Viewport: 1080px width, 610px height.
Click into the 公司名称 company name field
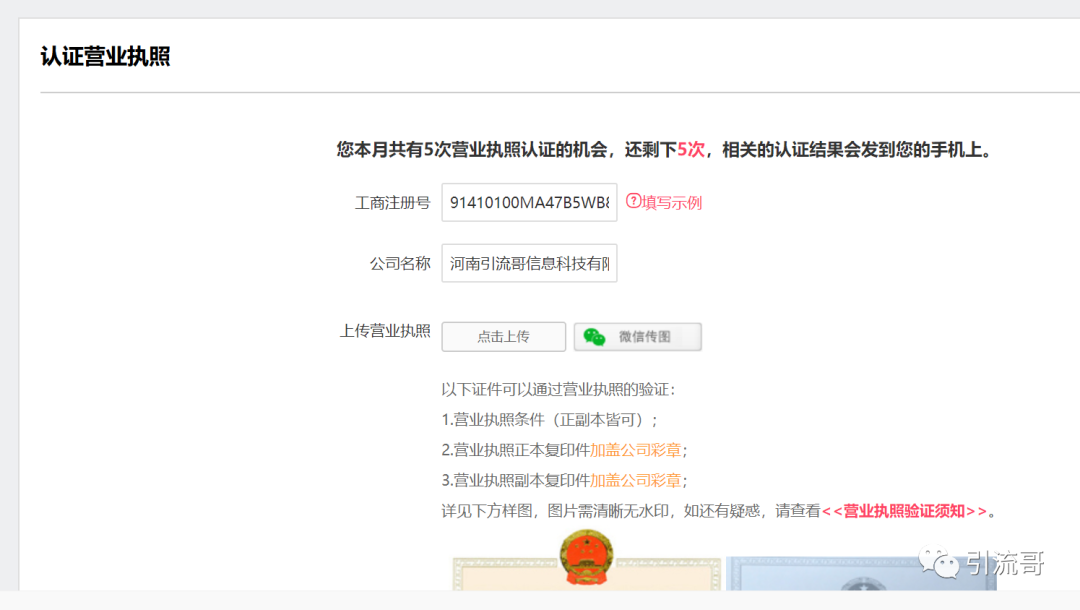pyautogui.click(x=529, y=264)
